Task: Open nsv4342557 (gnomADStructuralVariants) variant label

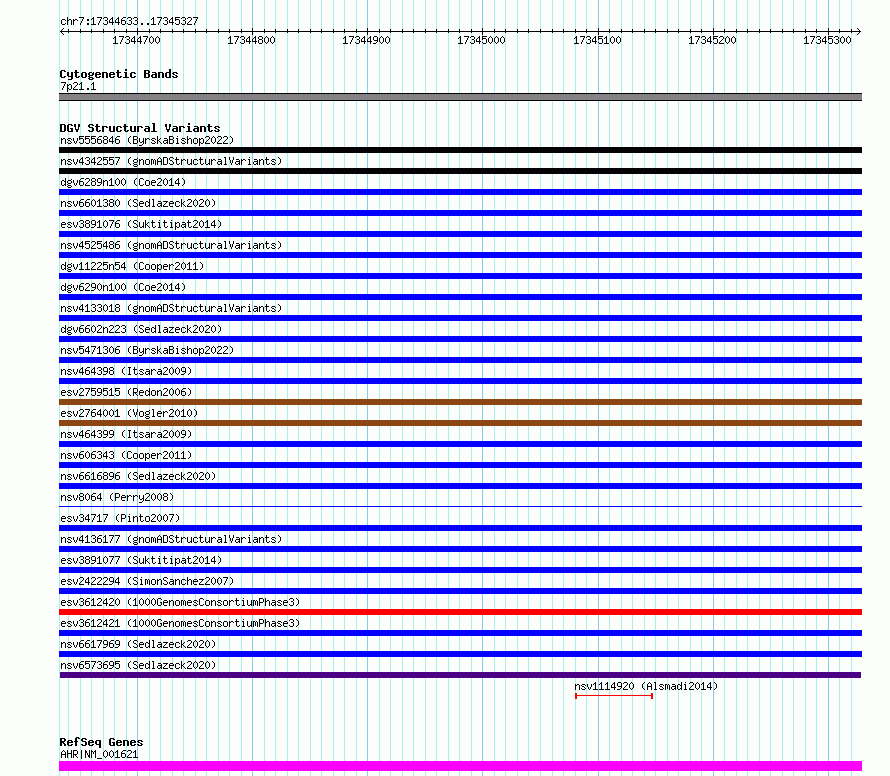Action: coord(171,161)
